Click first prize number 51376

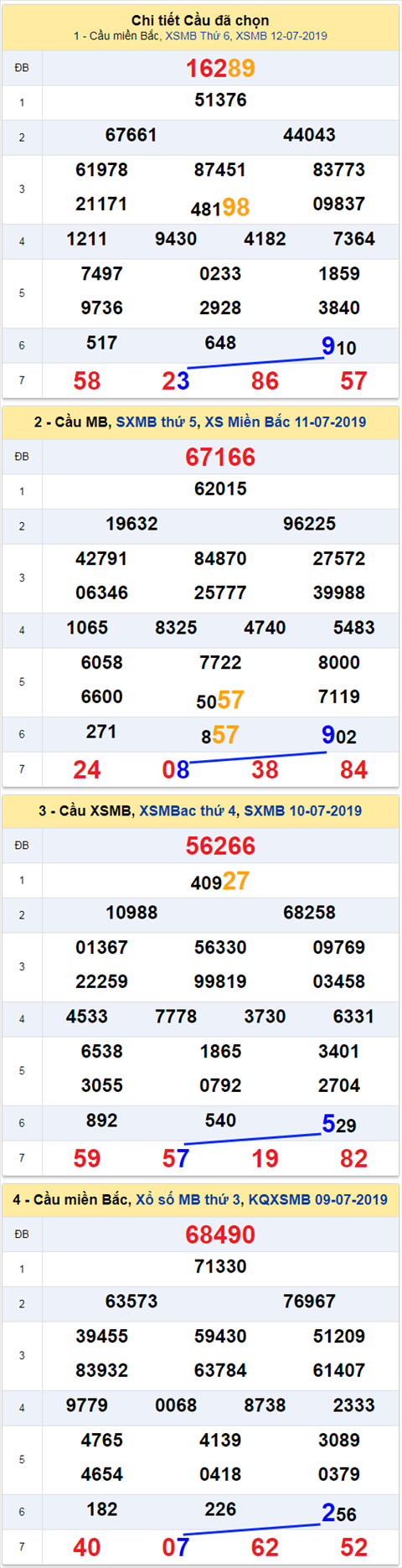click(220, 100)
